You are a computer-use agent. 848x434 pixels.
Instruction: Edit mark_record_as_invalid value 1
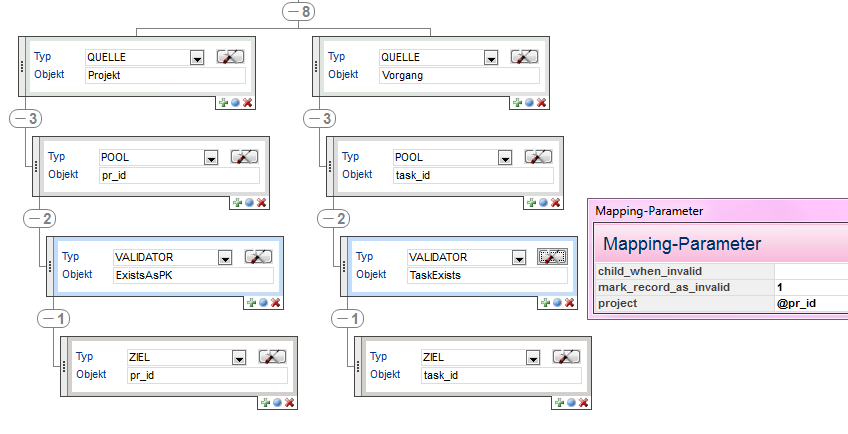pyautogui.click(x=811, y=287)
